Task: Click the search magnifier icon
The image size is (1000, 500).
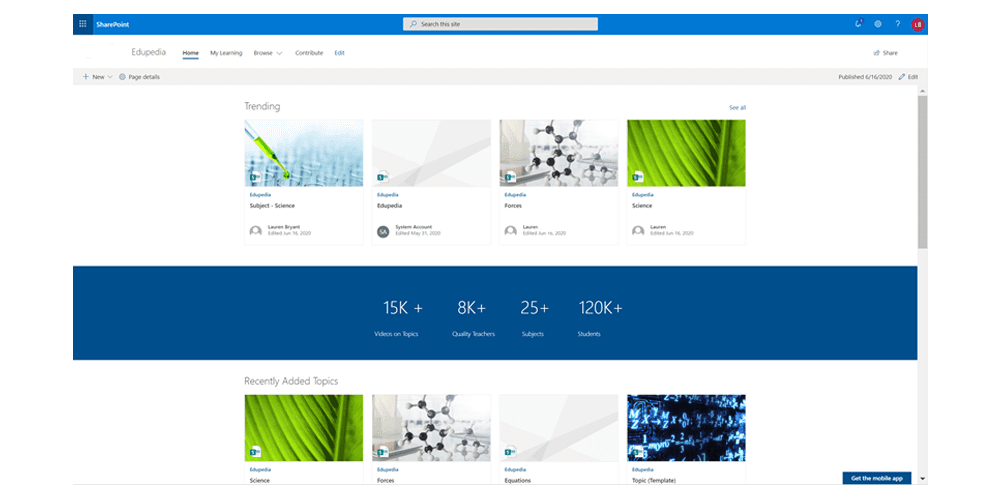Action: click(x=414, y=24)
